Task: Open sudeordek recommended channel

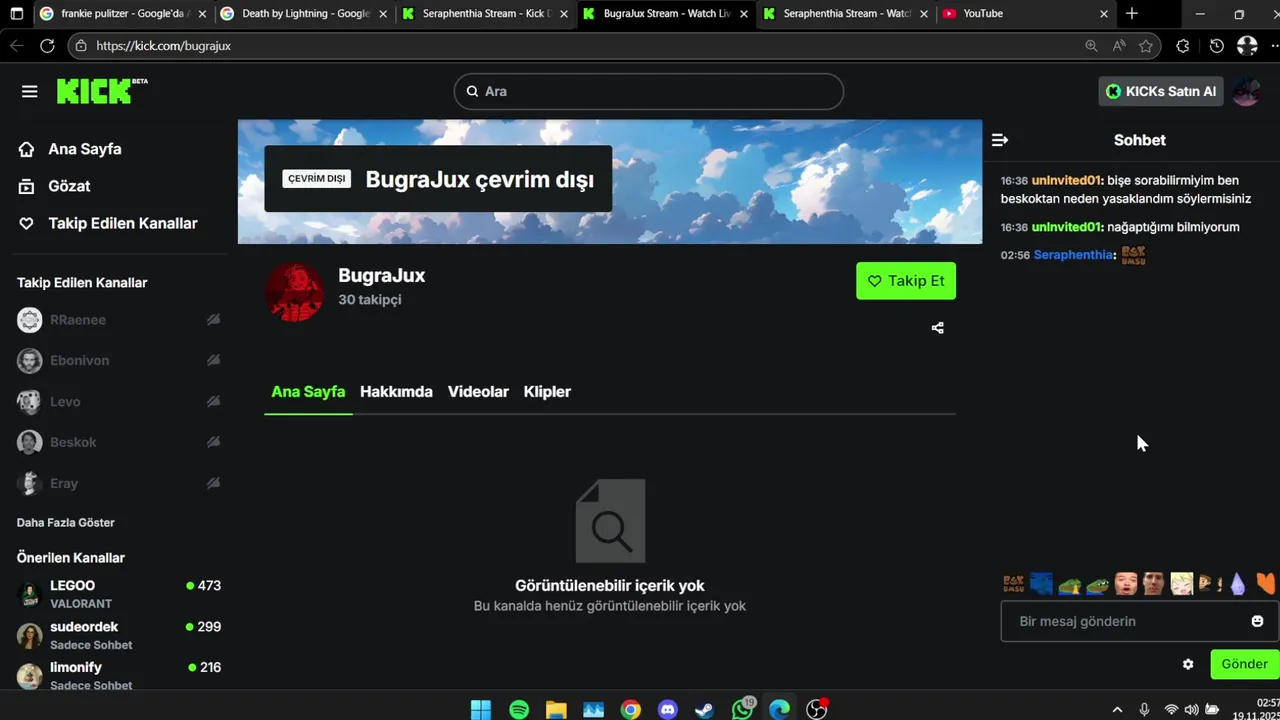Action: (x=119, y=635)
